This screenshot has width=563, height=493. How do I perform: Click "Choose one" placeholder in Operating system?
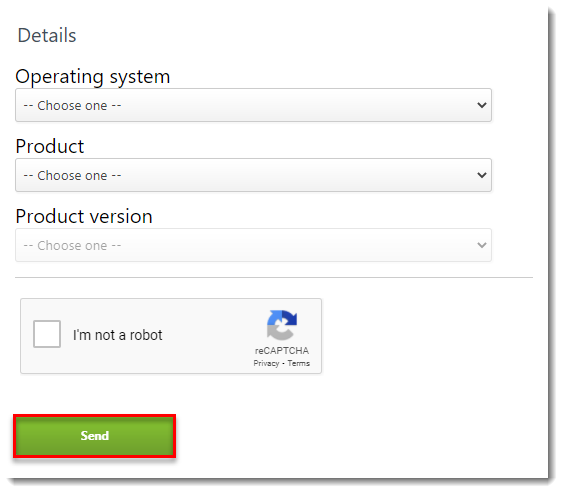72,106
